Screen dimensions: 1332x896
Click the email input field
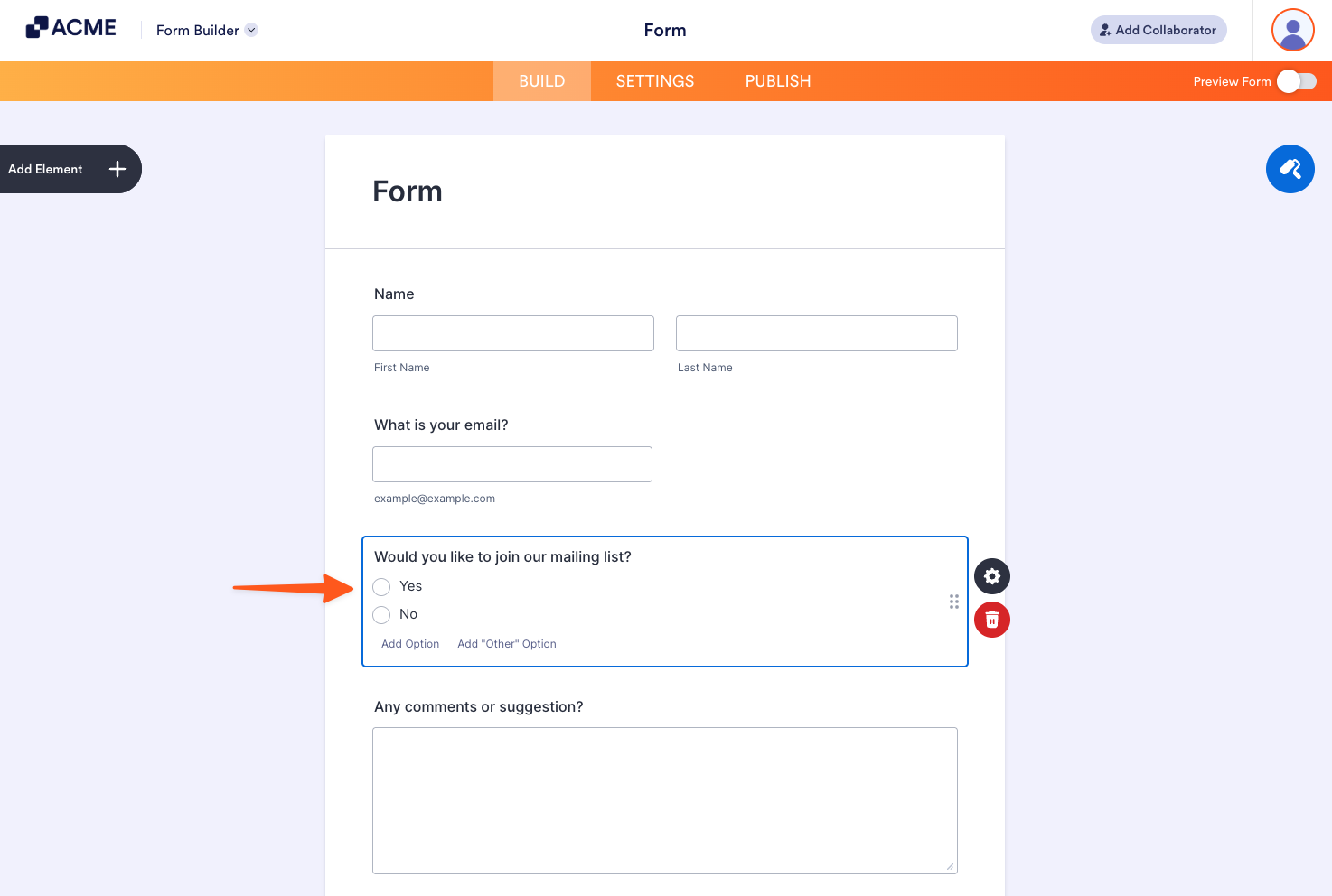coord(511,463)
